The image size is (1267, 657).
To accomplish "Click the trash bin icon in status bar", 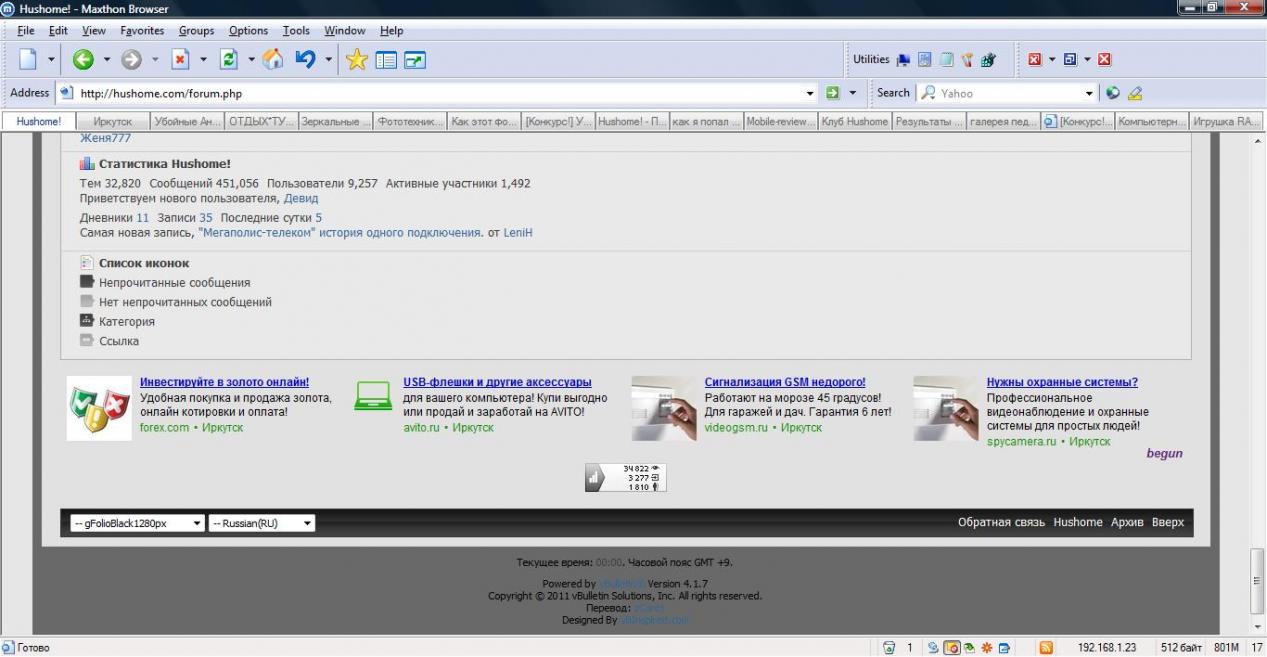I will 888,648.
